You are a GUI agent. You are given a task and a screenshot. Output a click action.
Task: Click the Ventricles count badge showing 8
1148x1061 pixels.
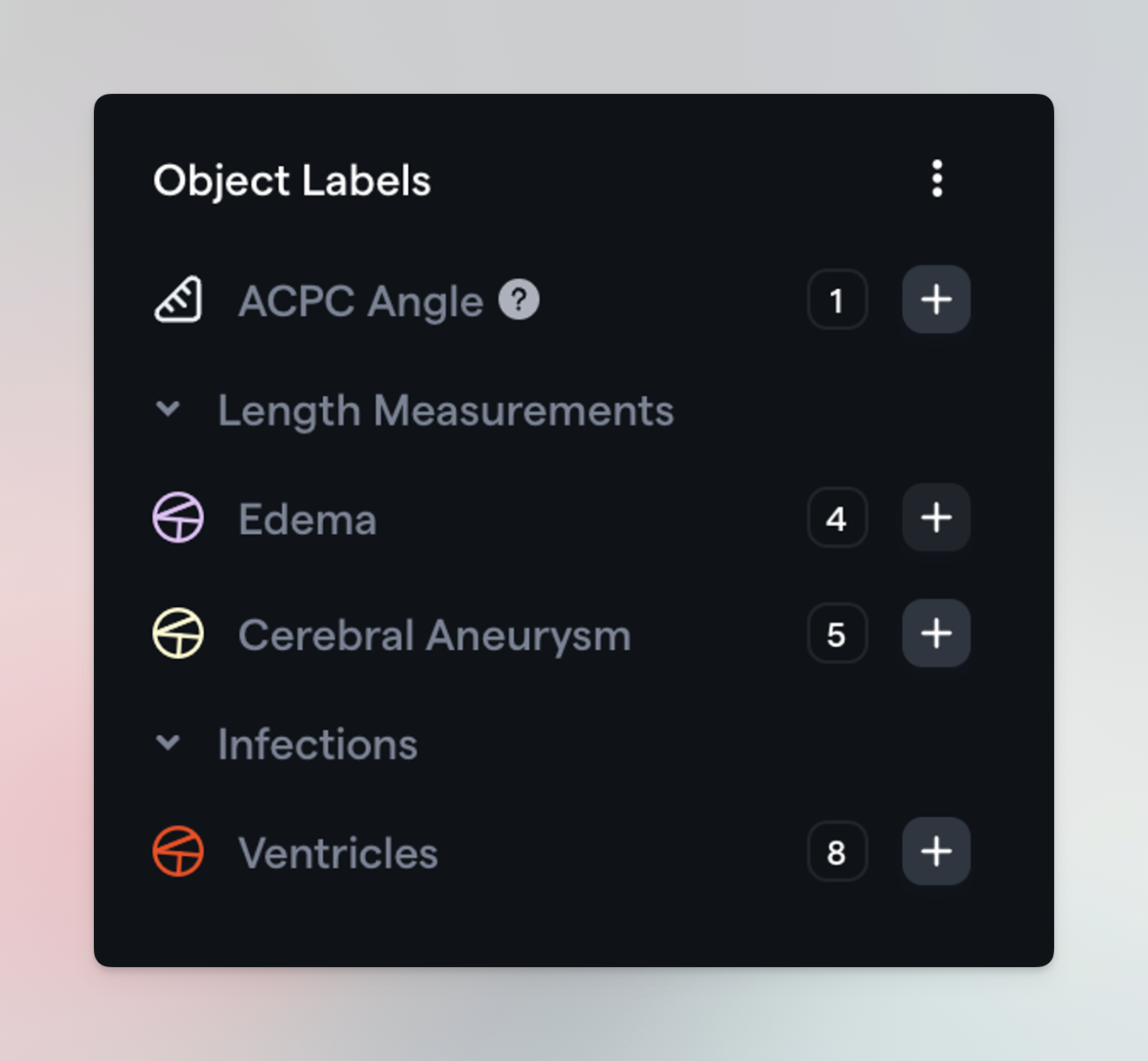coord(837,852)
